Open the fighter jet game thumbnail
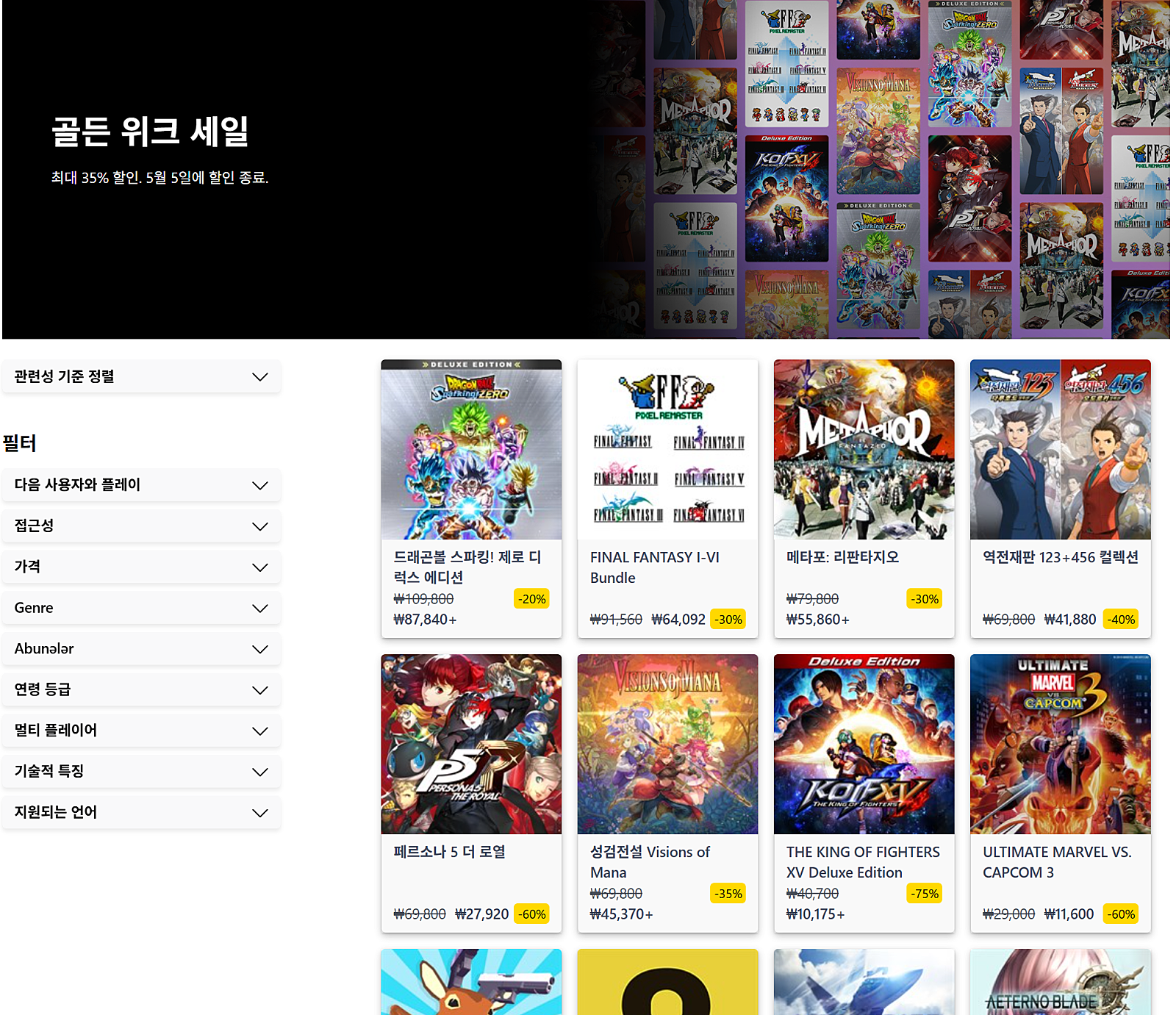Viewport: 1176px width, 1015px height. pyautogui.click(x=864, y=982)
